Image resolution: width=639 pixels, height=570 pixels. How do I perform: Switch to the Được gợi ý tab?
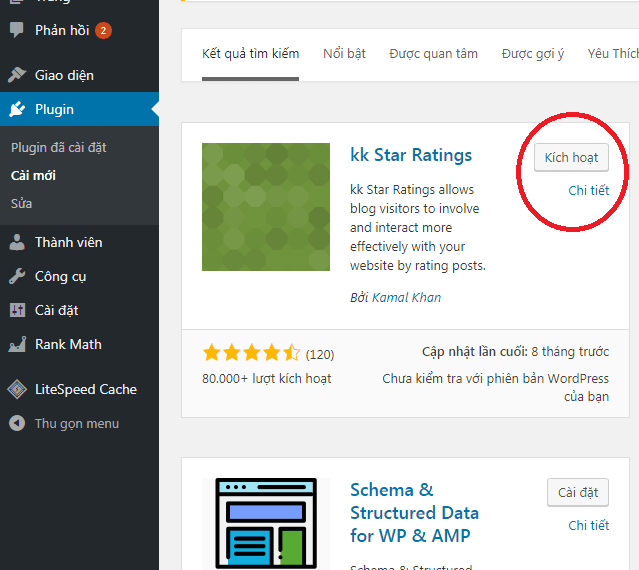click(x=533, y=54)
